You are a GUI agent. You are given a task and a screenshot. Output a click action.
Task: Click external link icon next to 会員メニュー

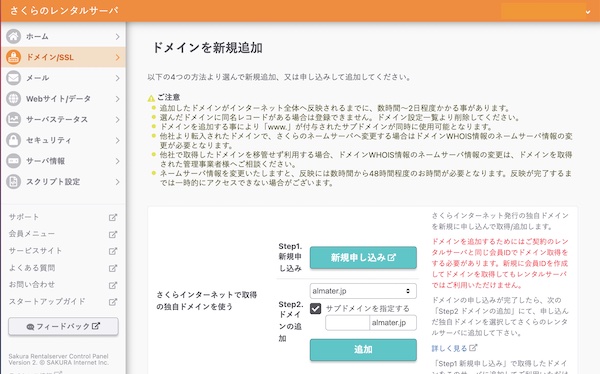pyautogui.click(x=112, y=234)
